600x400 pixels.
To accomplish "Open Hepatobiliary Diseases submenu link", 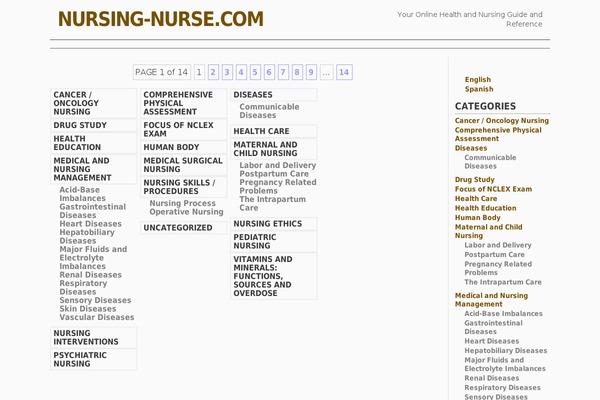I will click(x=87, y=237).
